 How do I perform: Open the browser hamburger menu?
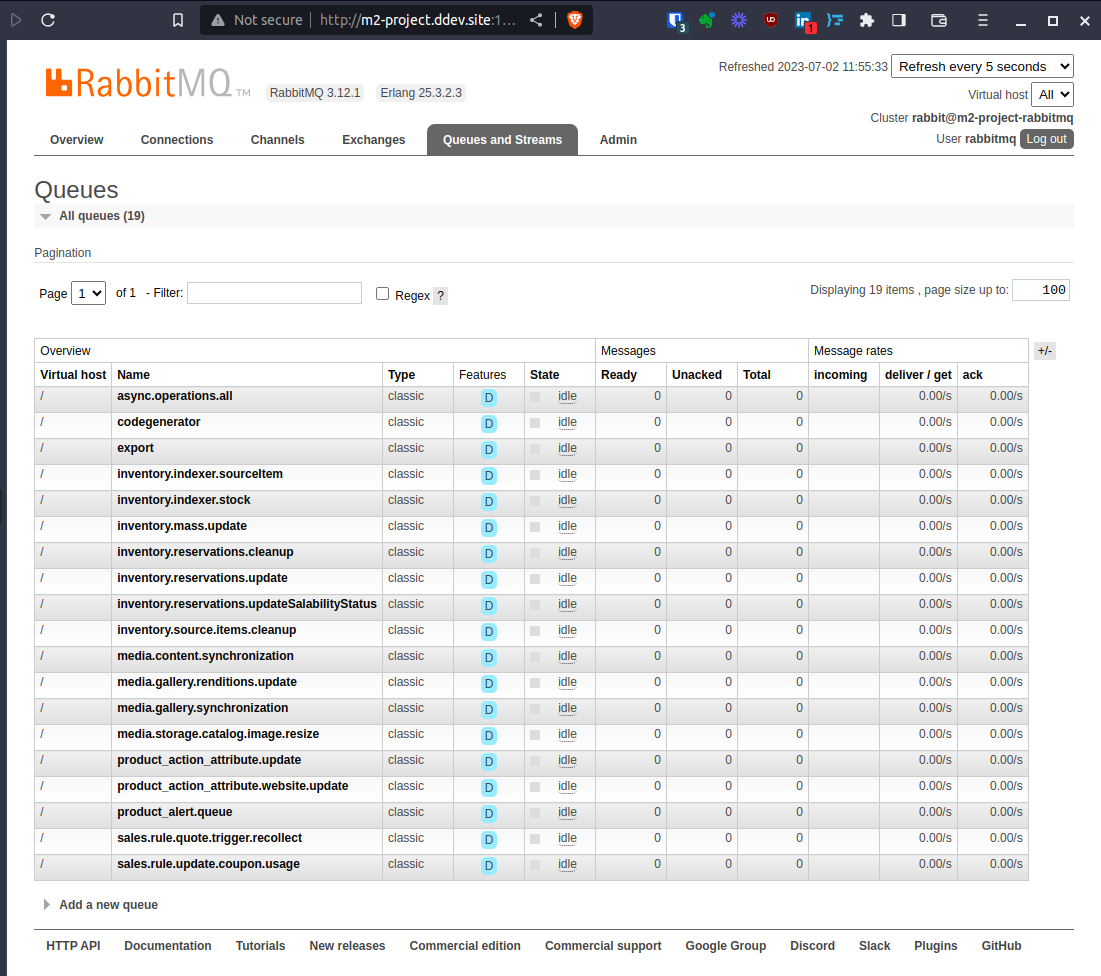click(983, 20)
